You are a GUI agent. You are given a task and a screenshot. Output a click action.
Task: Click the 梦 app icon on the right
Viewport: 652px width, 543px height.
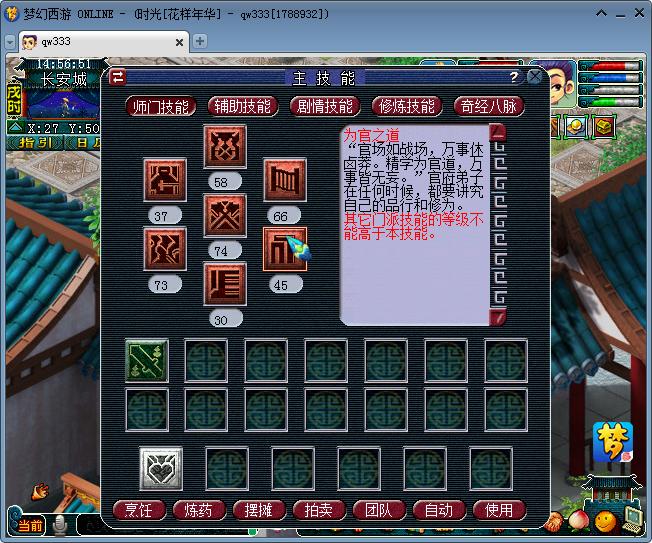613,442
